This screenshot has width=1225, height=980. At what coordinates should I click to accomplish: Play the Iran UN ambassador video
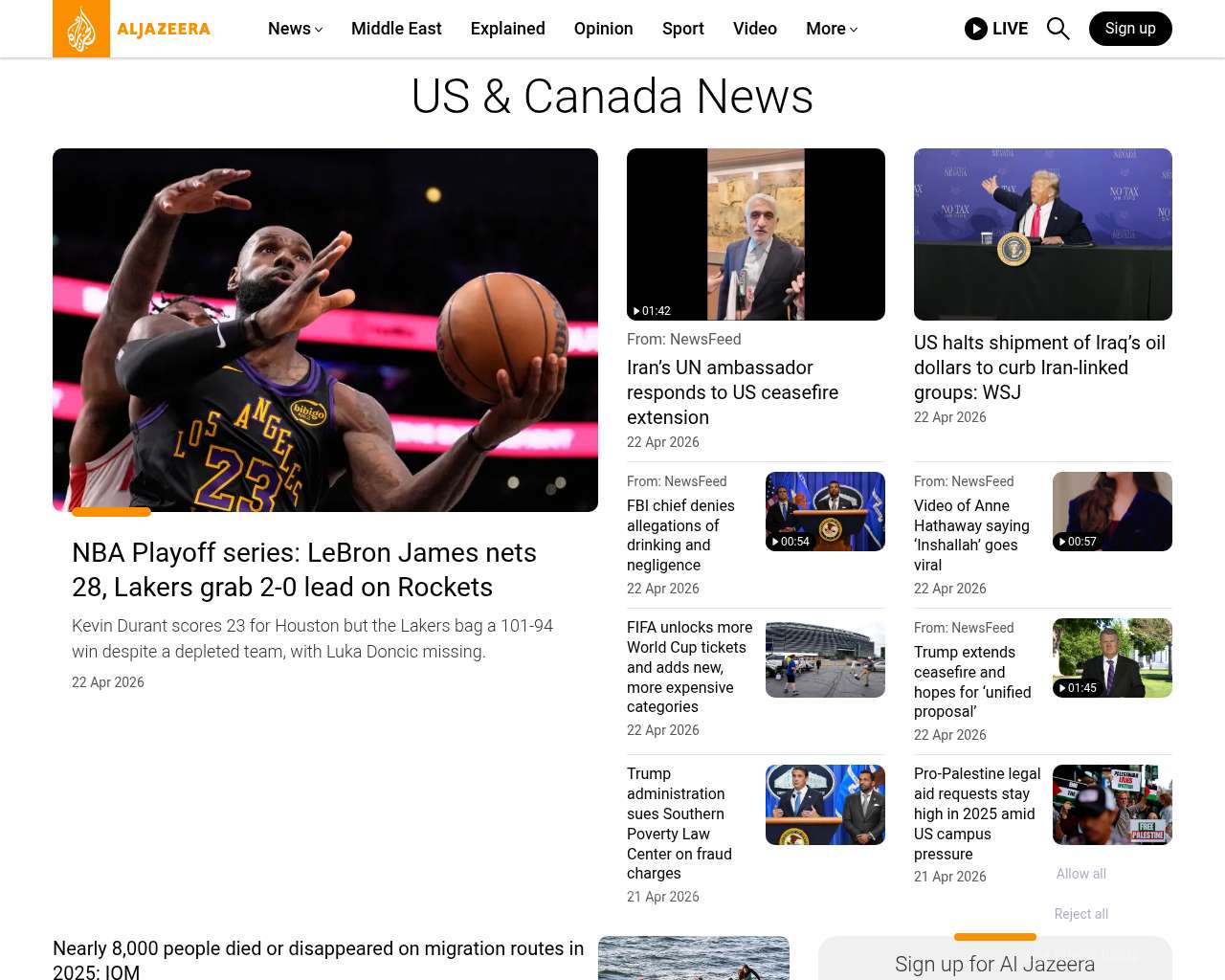pyautogui.click(x=755, y=234)
